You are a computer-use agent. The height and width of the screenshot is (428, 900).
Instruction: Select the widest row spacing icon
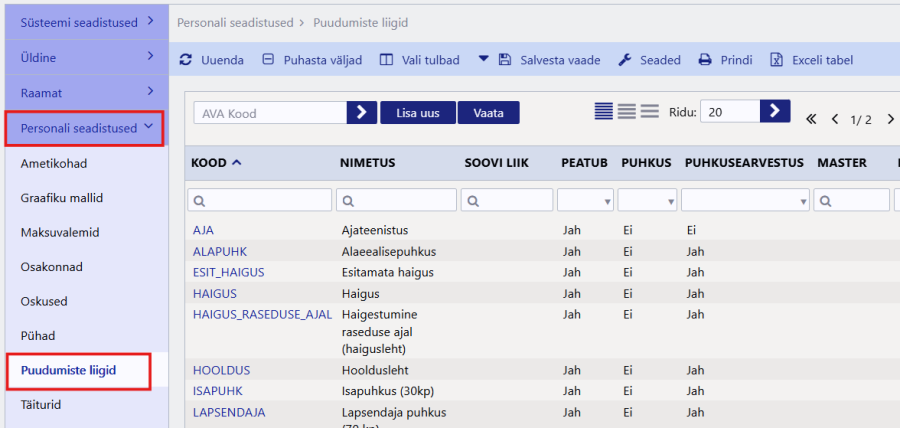[650, 112]
